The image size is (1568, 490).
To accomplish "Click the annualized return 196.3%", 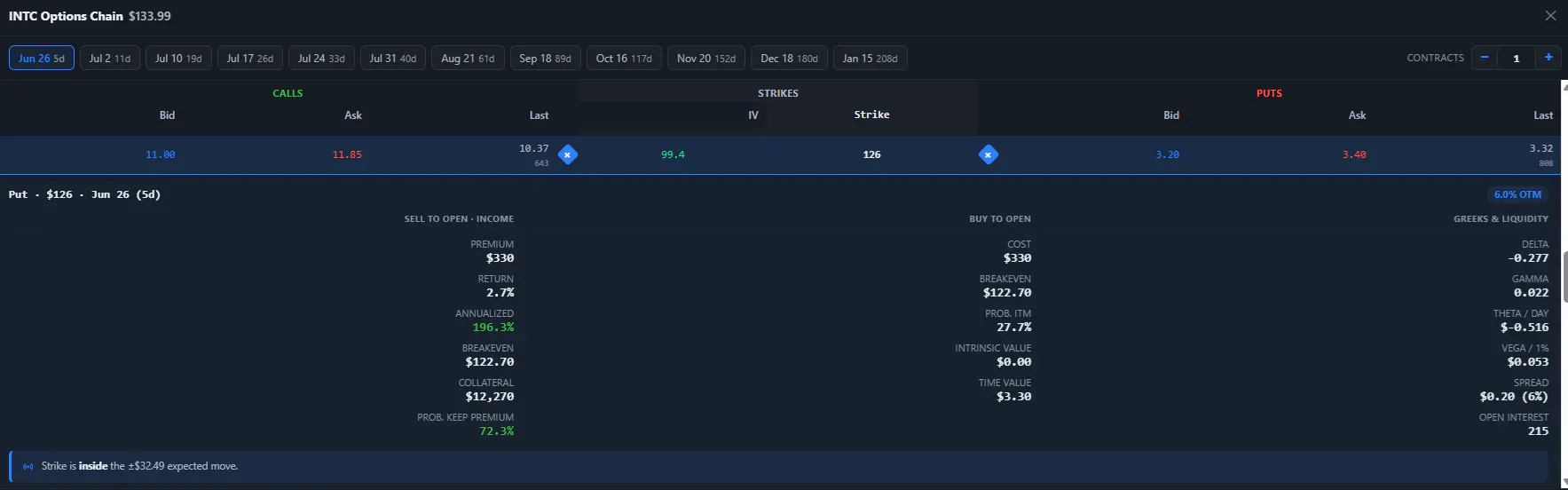I will [x=493, y=328].
